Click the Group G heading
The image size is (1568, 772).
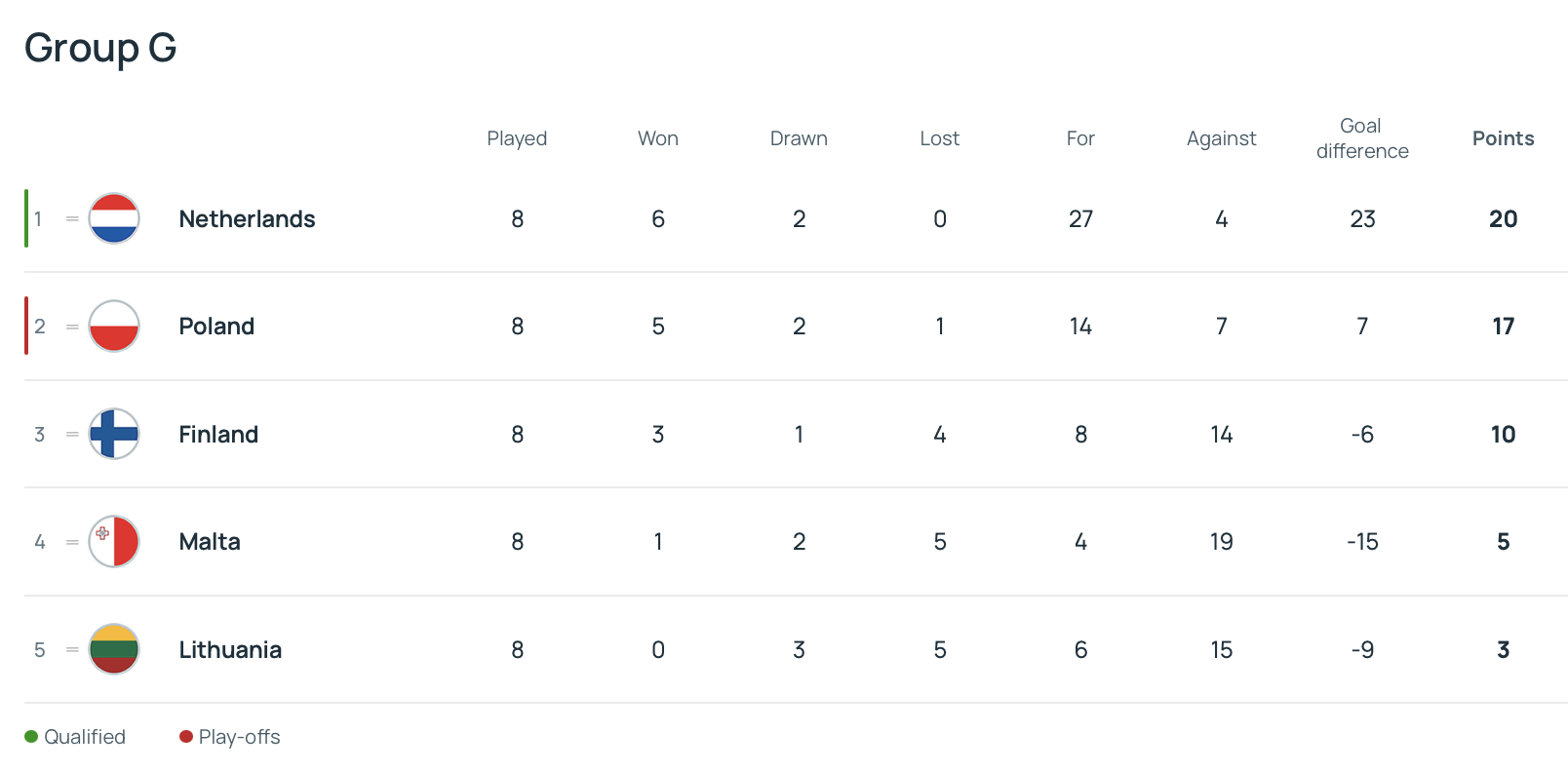click(x=100, y=48)
